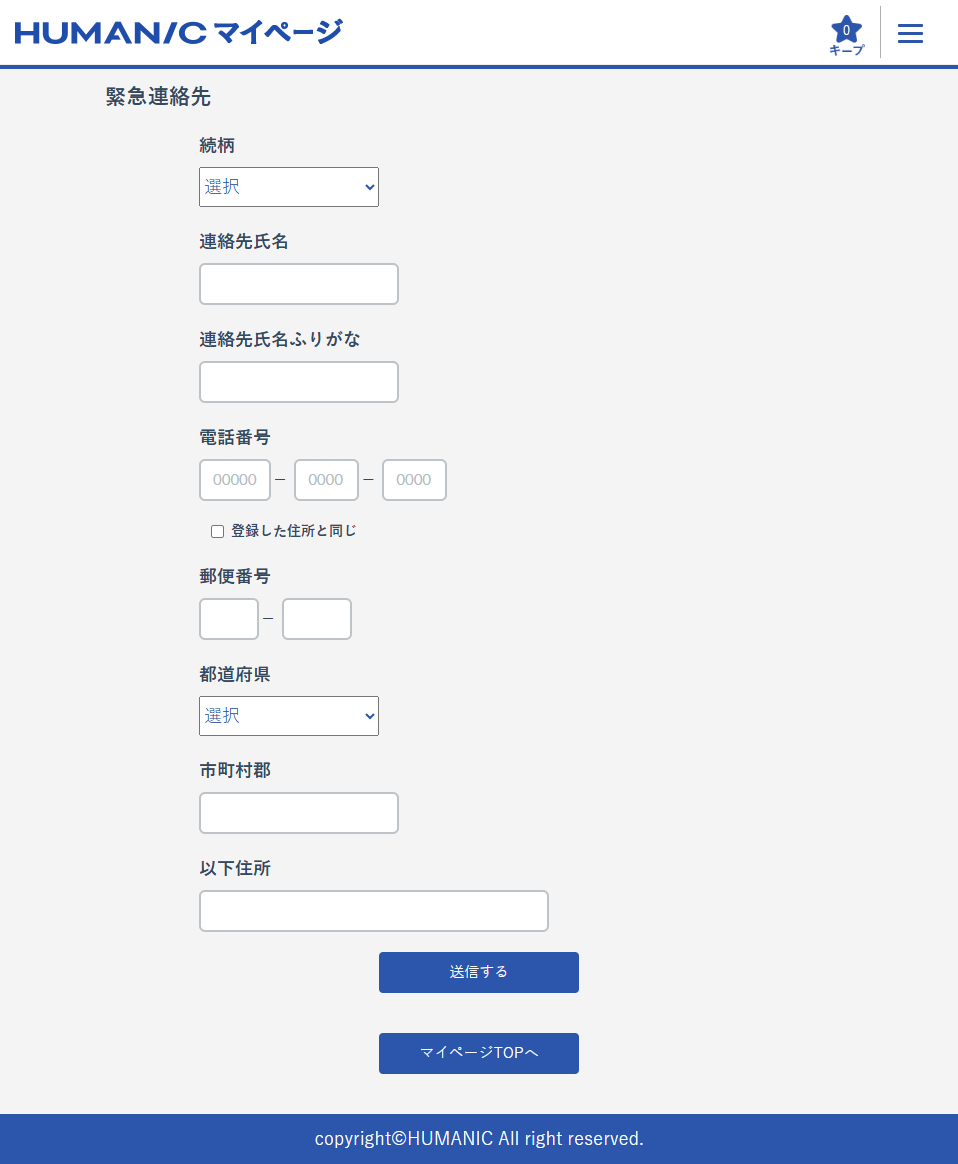Click the copyright HUMANIC footer text
The image size is (958, 1164).
coord(478,1139)
